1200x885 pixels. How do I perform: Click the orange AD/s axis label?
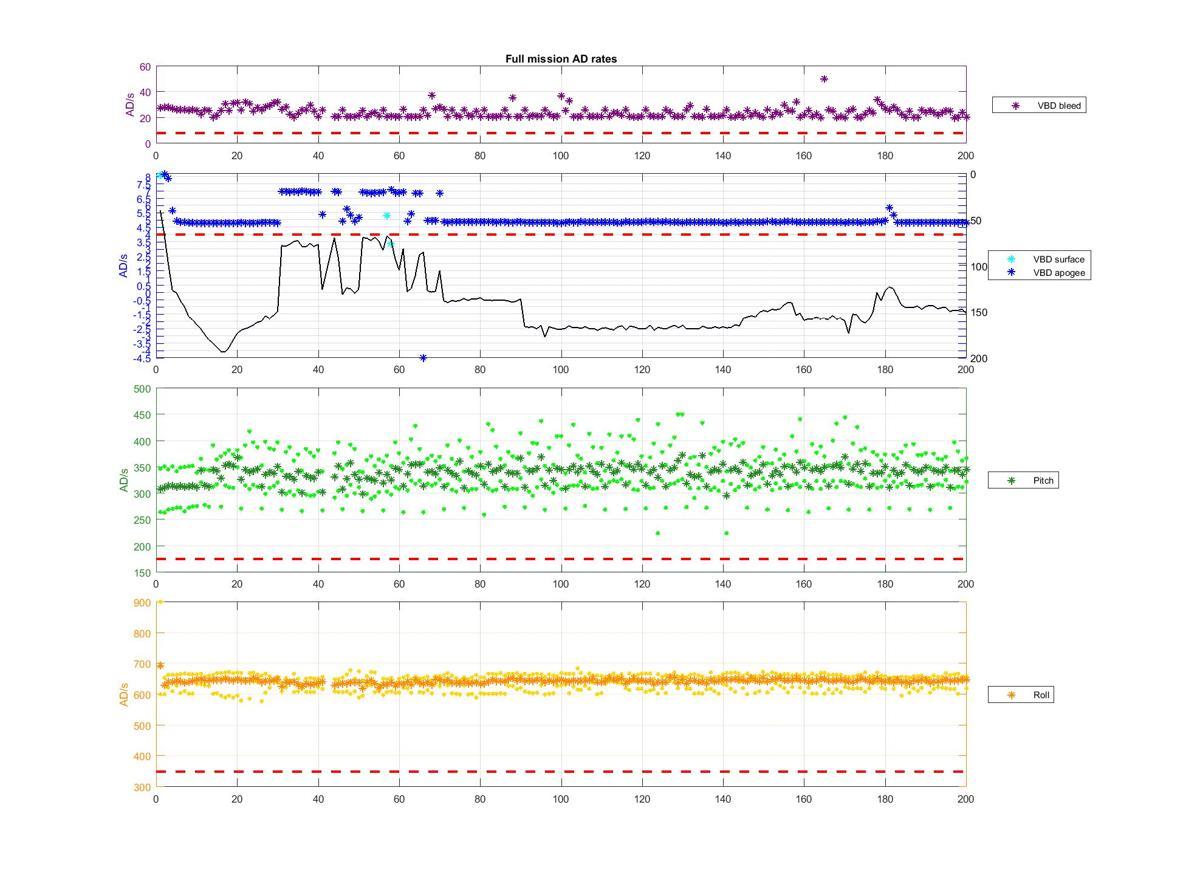tap(125, 694)
